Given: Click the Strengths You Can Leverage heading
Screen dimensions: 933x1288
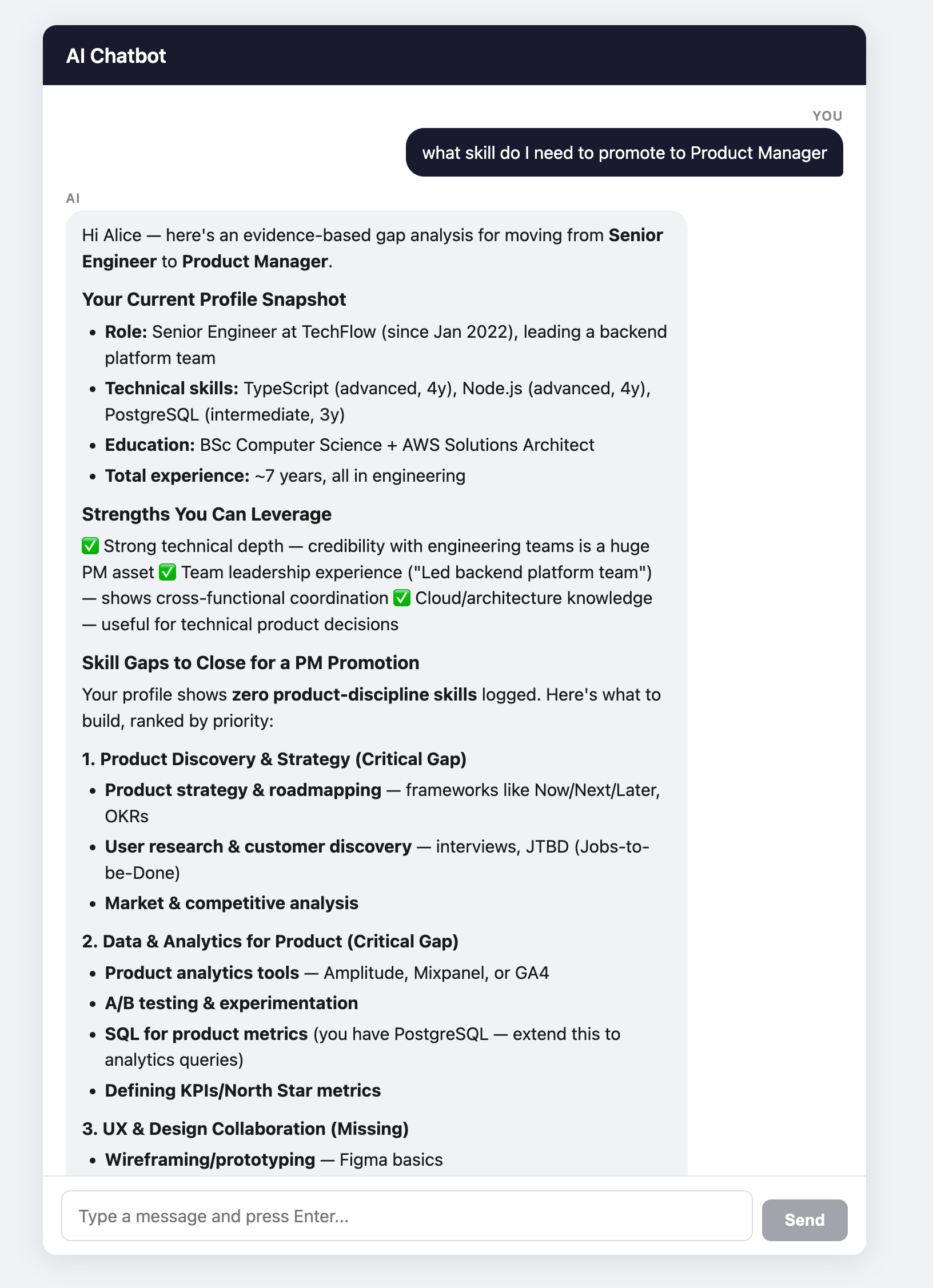Looking at the screenshot, I should point(206,514).
